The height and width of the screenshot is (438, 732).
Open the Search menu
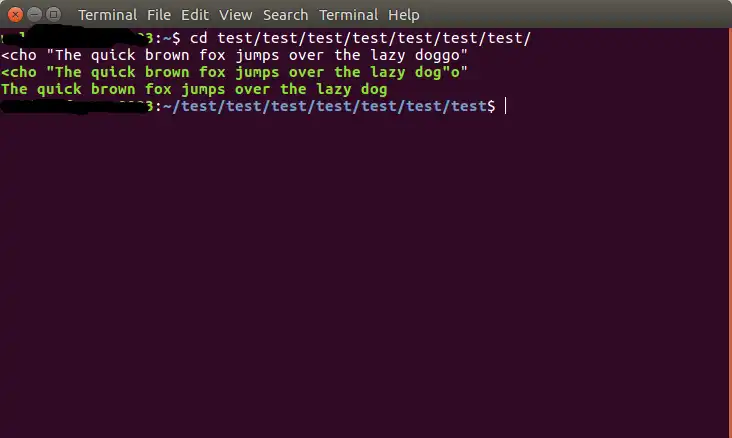[285, 15]
